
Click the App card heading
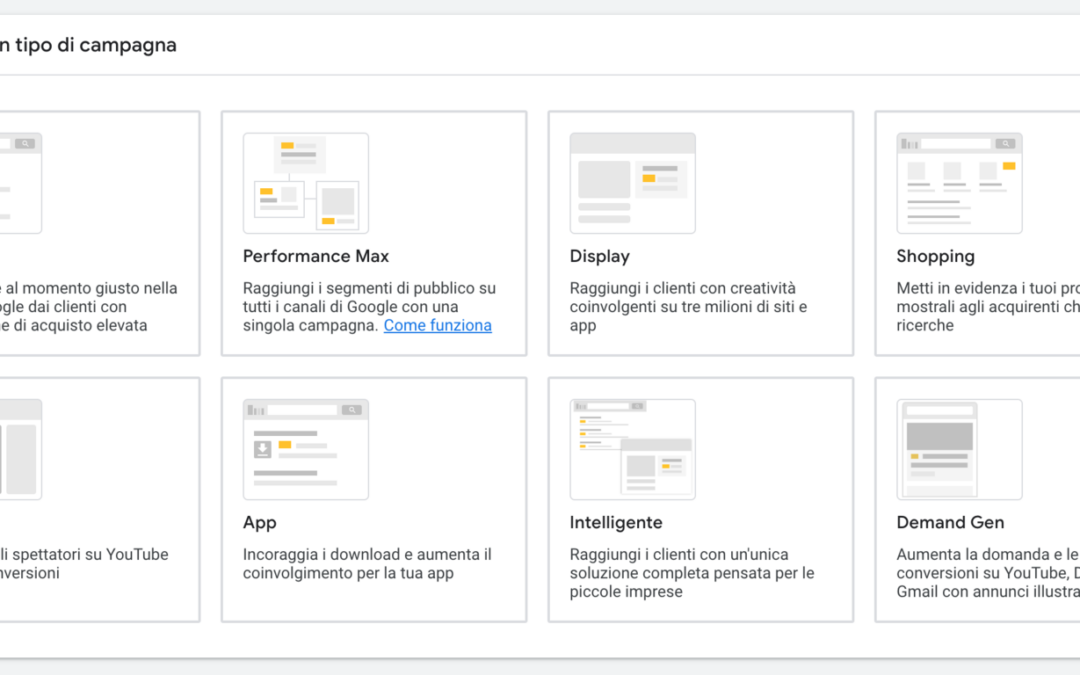pos(260,522)
